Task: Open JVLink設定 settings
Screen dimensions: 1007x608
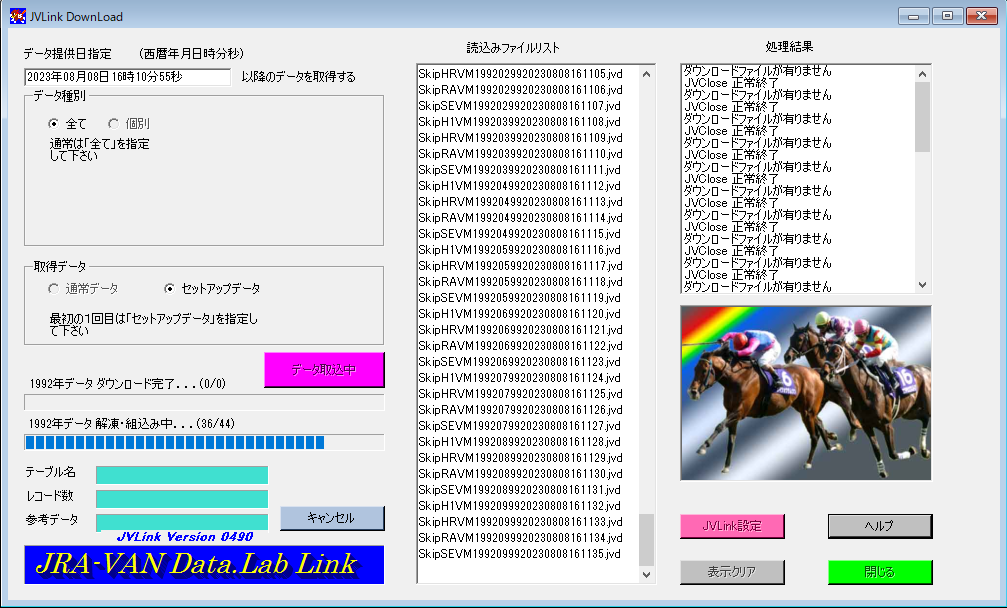Action: point(732,526)
